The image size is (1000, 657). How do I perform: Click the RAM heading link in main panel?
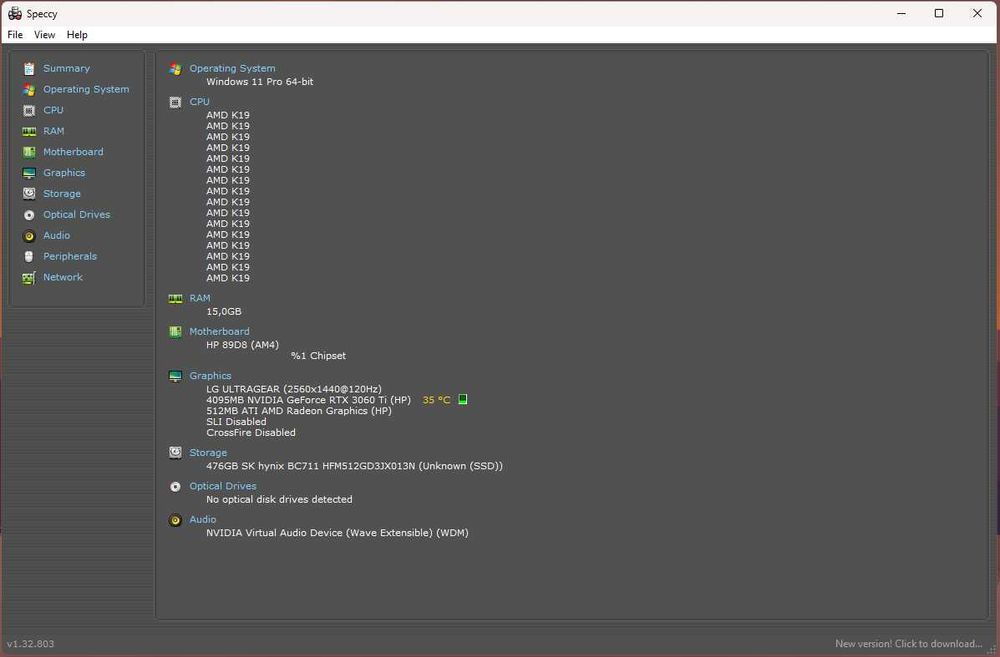tap(200, 298)
